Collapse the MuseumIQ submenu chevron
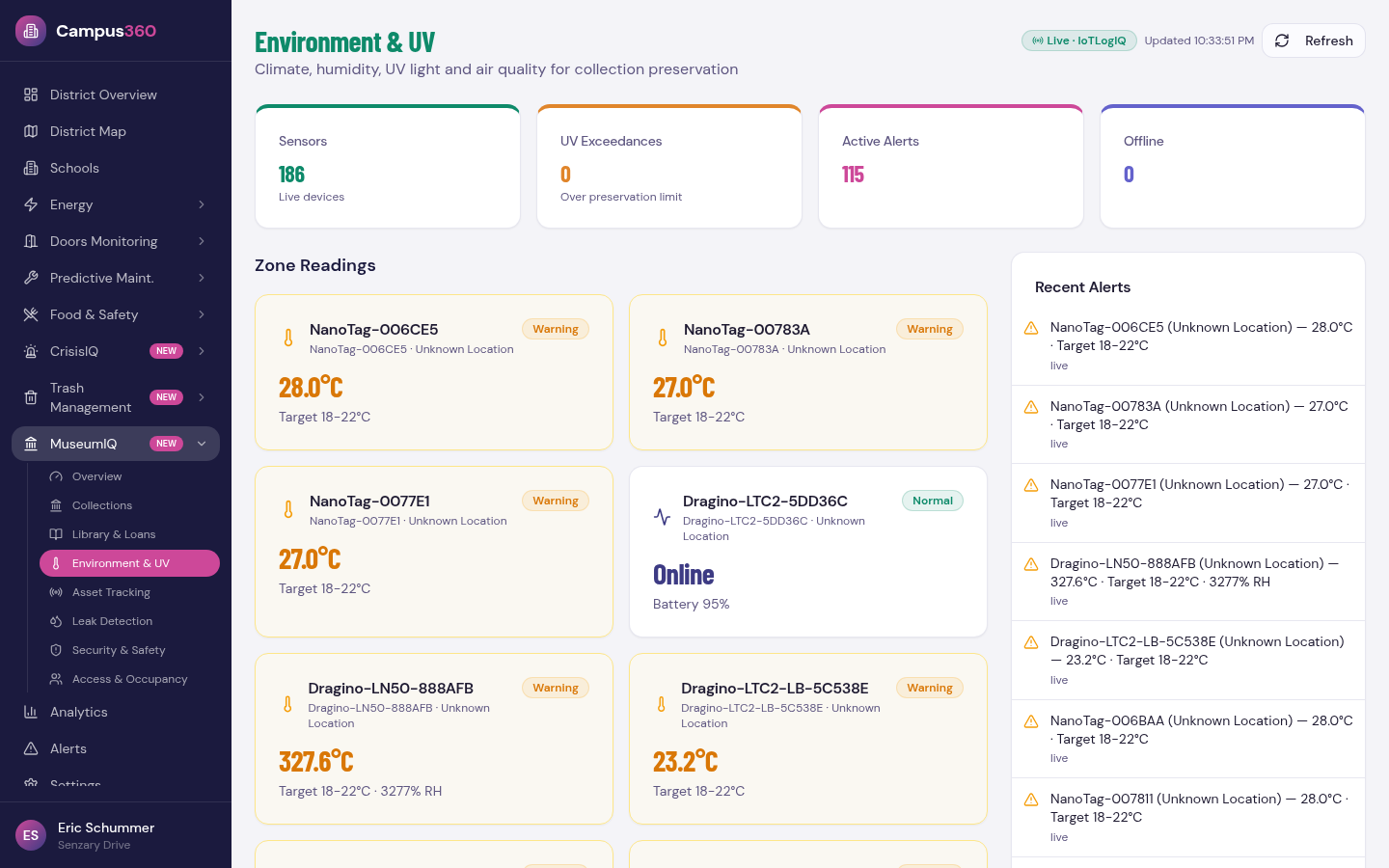The width and height of the screenshot is (1389, 868). click(202, 444)
